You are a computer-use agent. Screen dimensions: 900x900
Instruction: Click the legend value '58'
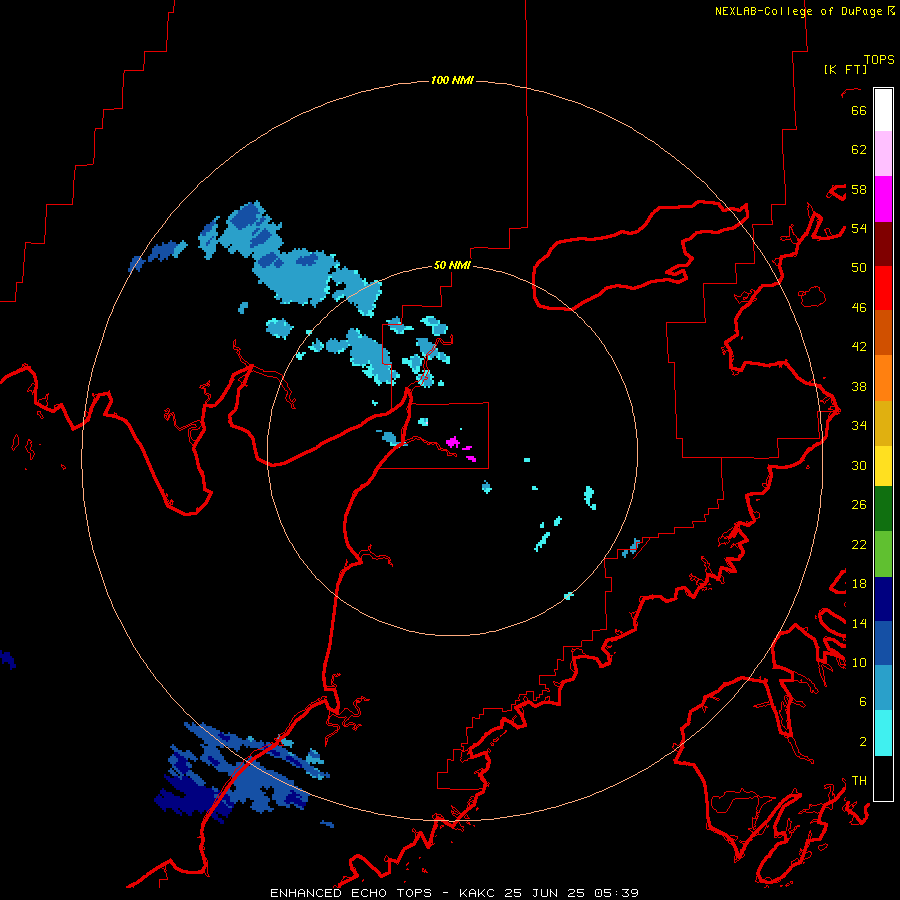pos(859,189)
